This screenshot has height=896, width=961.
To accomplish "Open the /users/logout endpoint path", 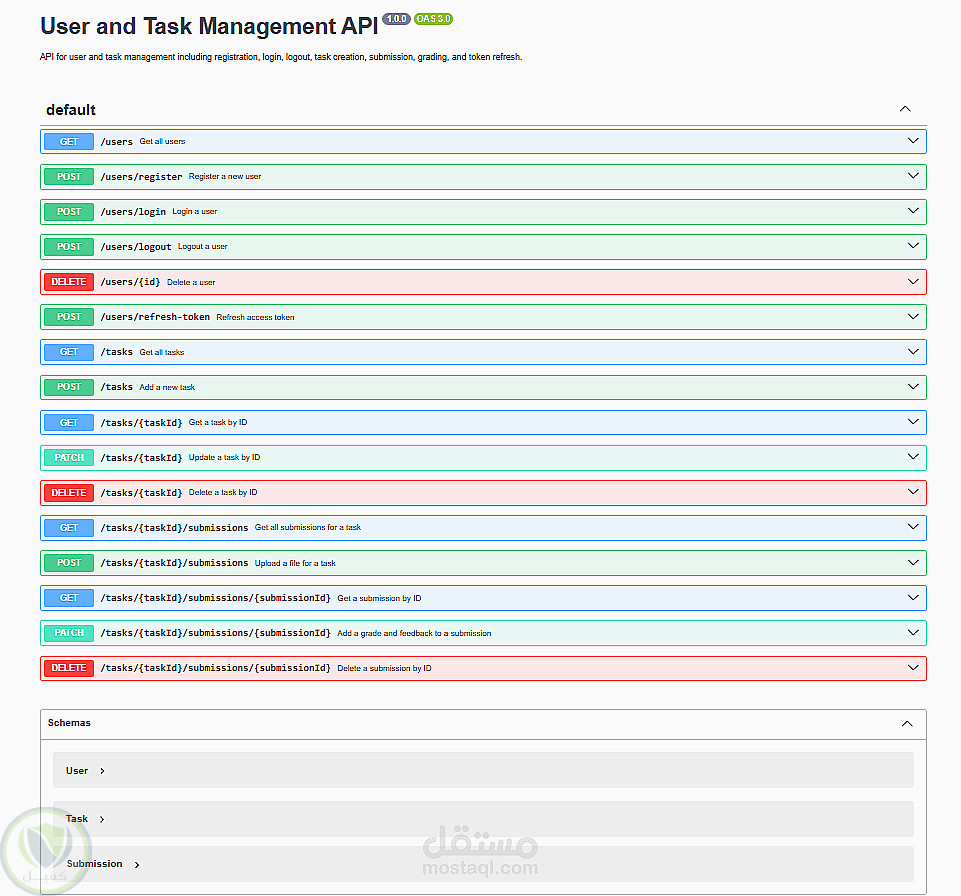I will click(x=135, y=246).
